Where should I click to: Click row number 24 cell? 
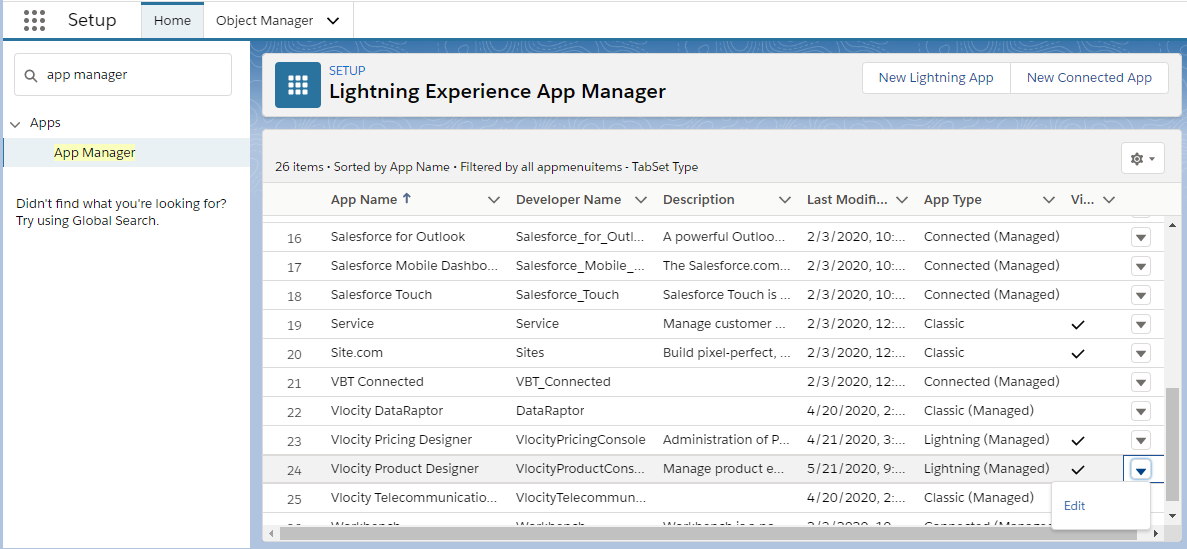pyautogui.click(x=294, y=469)
